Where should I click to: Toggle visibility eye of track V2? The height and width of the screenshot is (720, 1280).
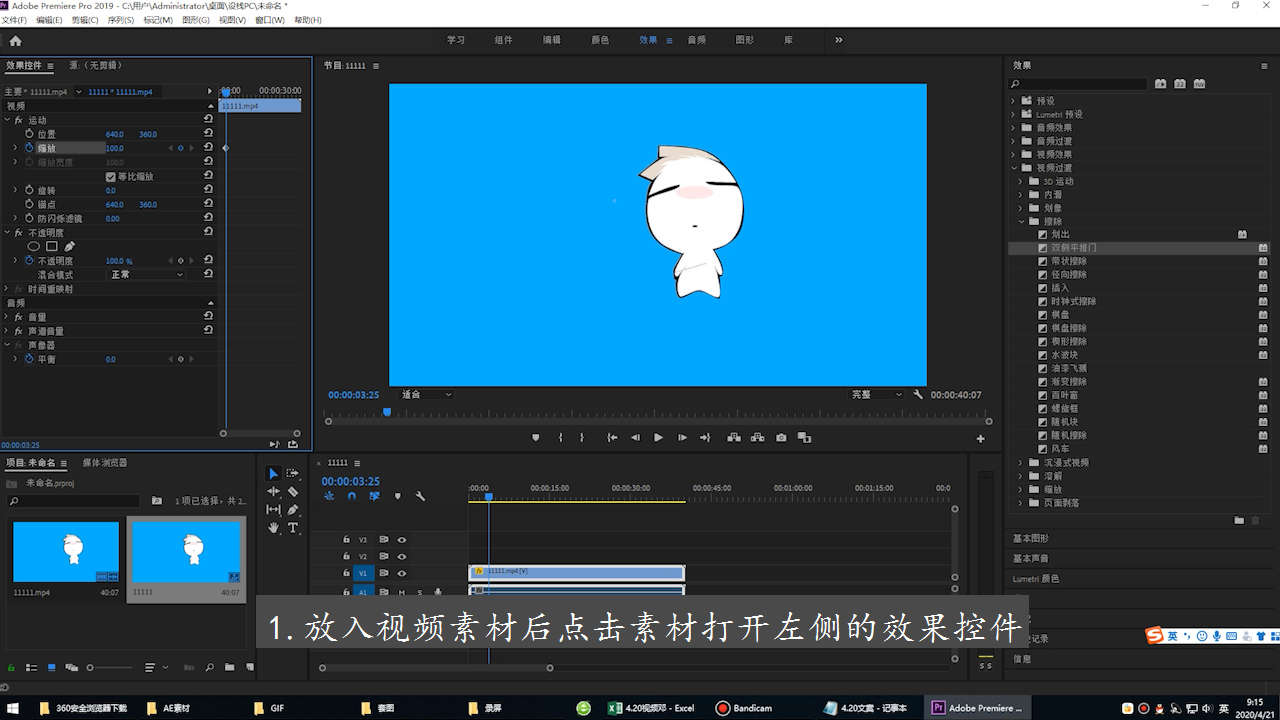click(402, 557)
